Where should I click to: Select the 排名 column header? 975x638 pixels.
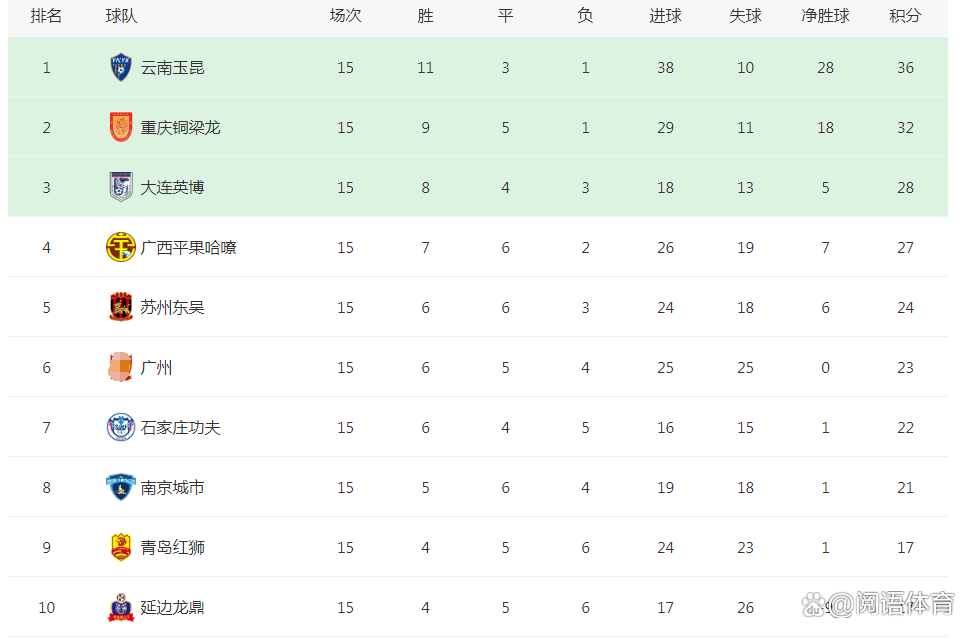(46, 16)
